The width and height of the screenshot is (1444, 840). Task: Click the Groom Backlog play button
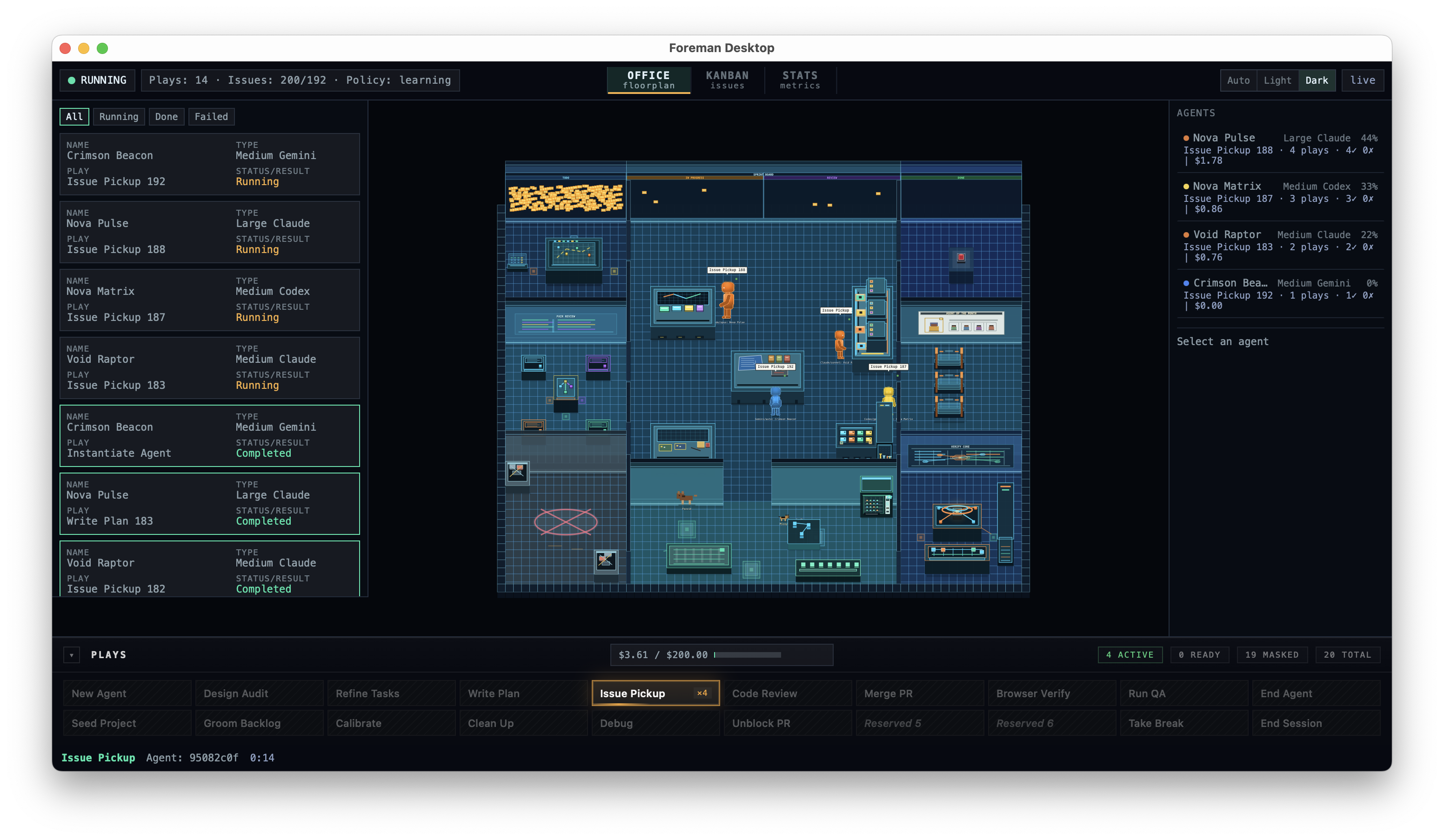click(259, 723)
